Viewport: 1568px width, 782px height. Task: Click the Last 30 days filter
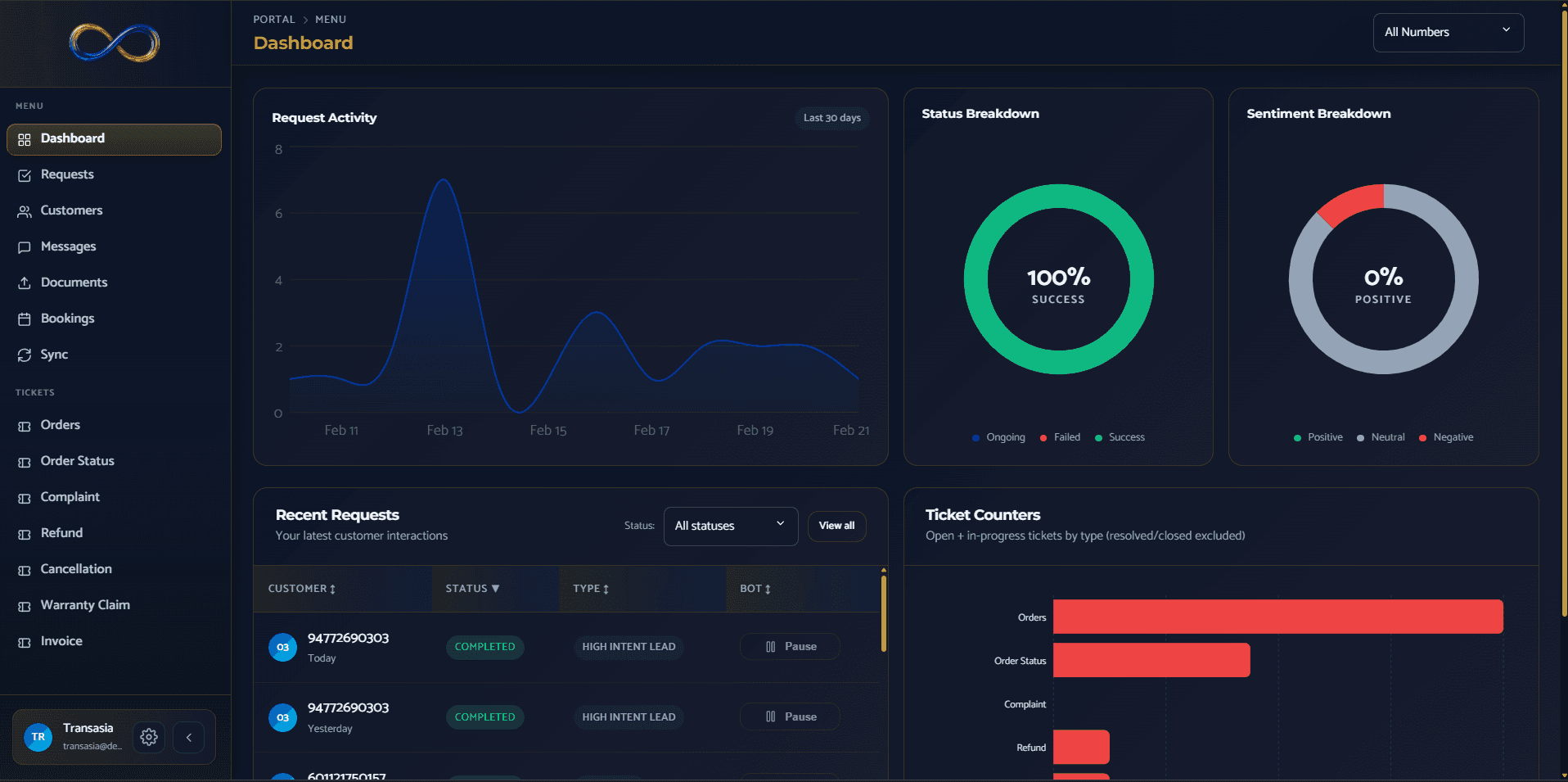point(831,118)
